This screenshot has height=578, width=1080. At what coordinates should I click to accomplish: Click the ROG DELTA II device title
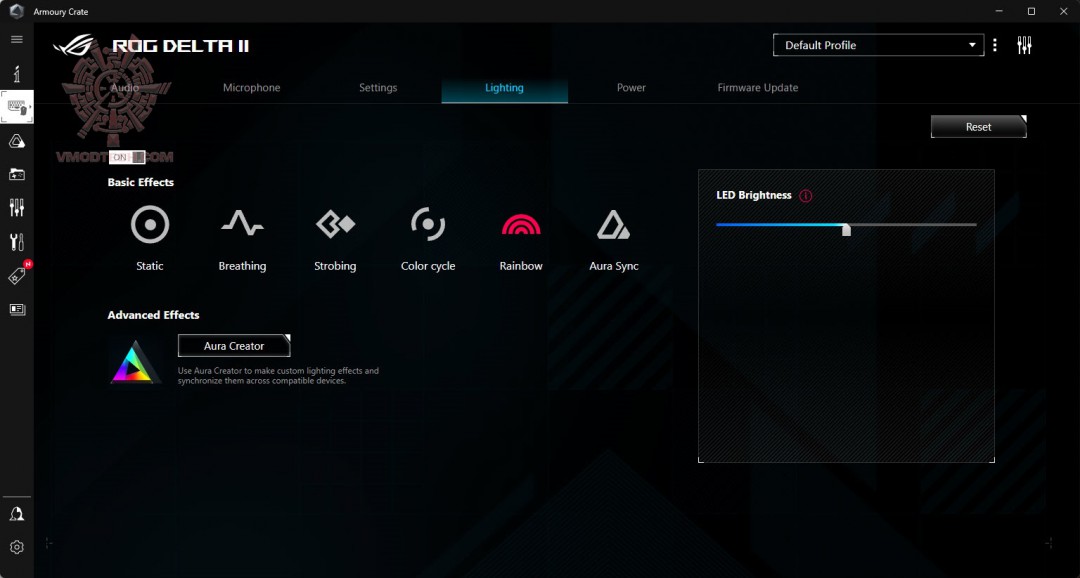(180, 46)
